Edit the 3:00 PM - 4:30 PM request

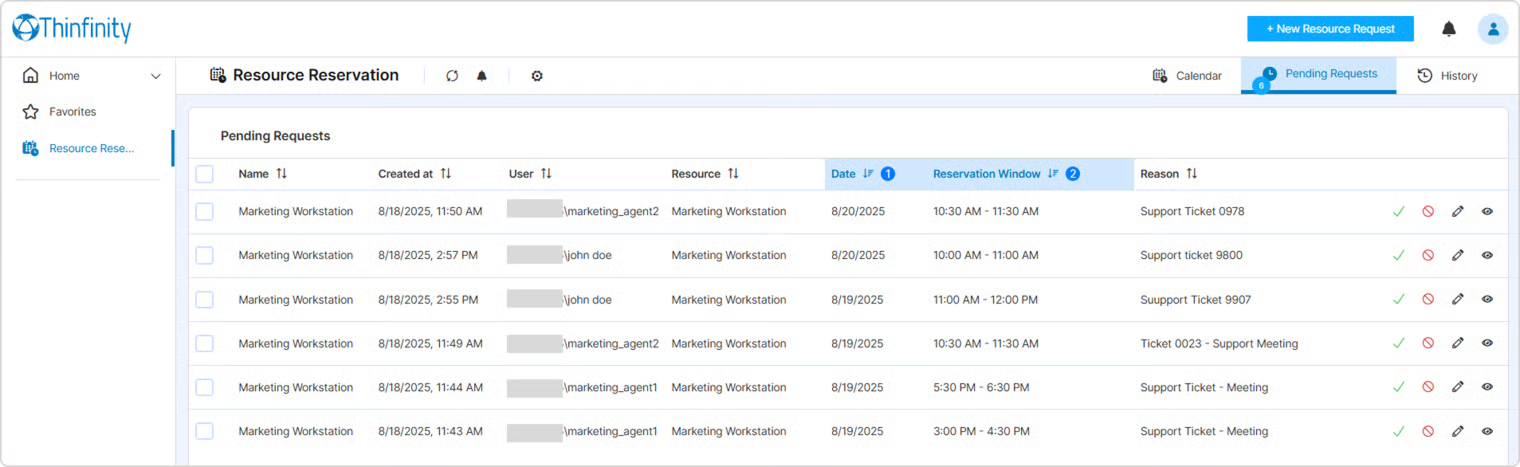pos(1458,432)
